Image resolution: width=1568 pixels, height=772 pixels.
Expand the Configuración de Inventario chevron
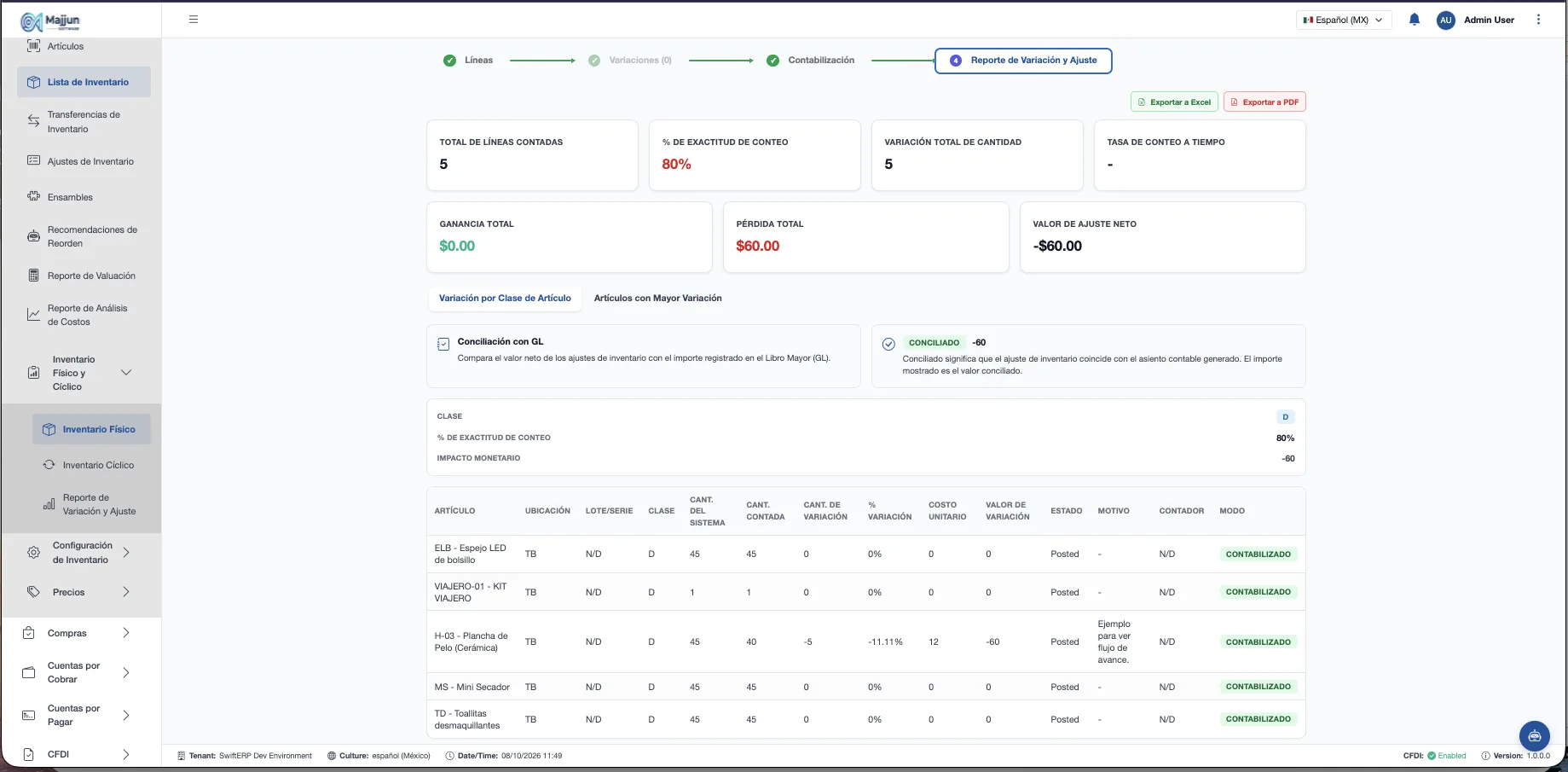[126, 552]
